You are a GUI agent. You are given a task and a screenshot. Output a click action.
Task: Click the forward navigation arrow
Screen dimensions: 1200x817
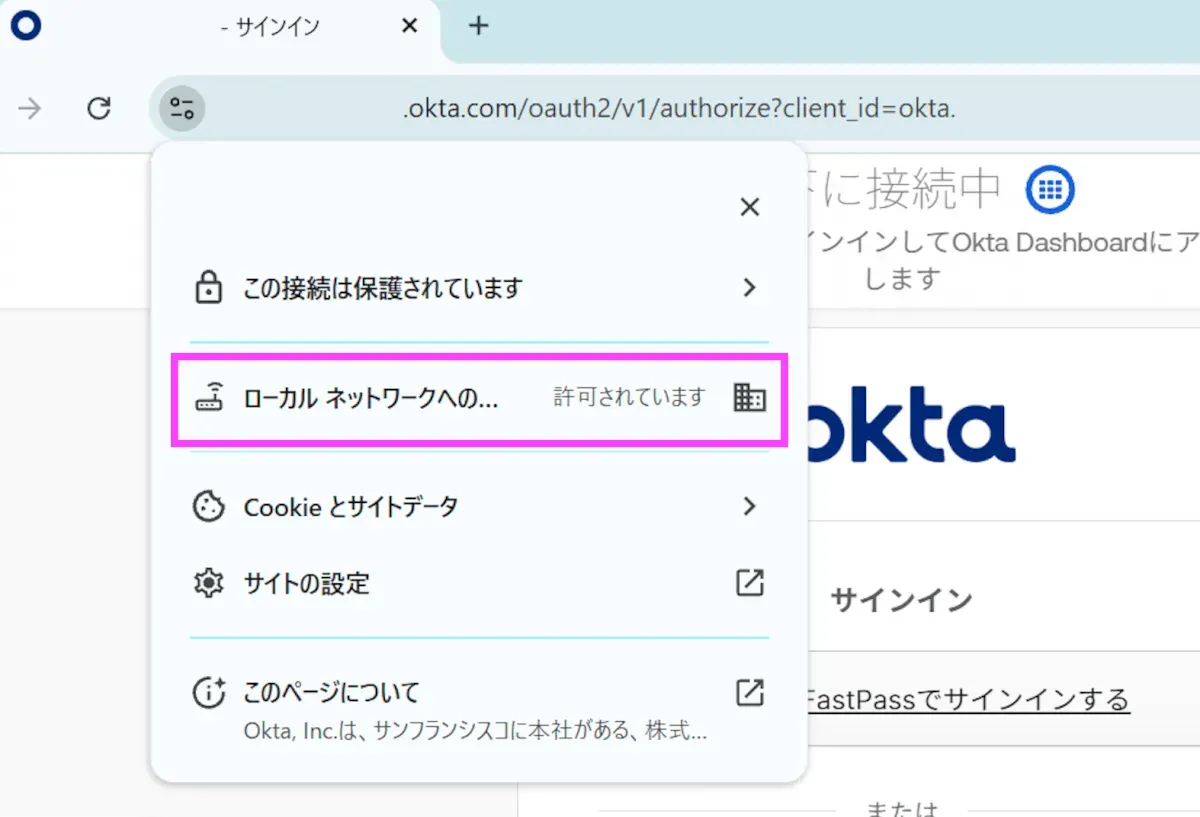click(x=30, y=108)
